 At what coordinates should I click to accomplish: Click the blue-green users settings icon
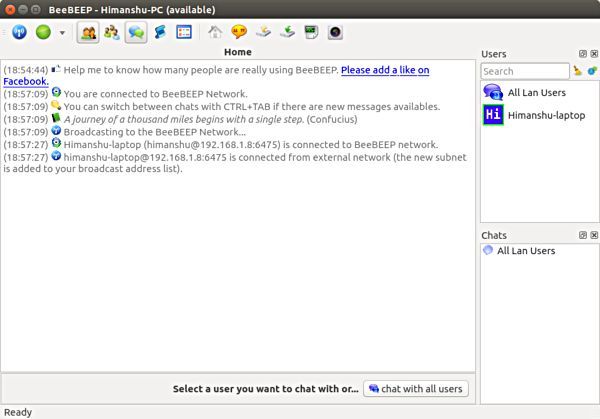point(592,71)
